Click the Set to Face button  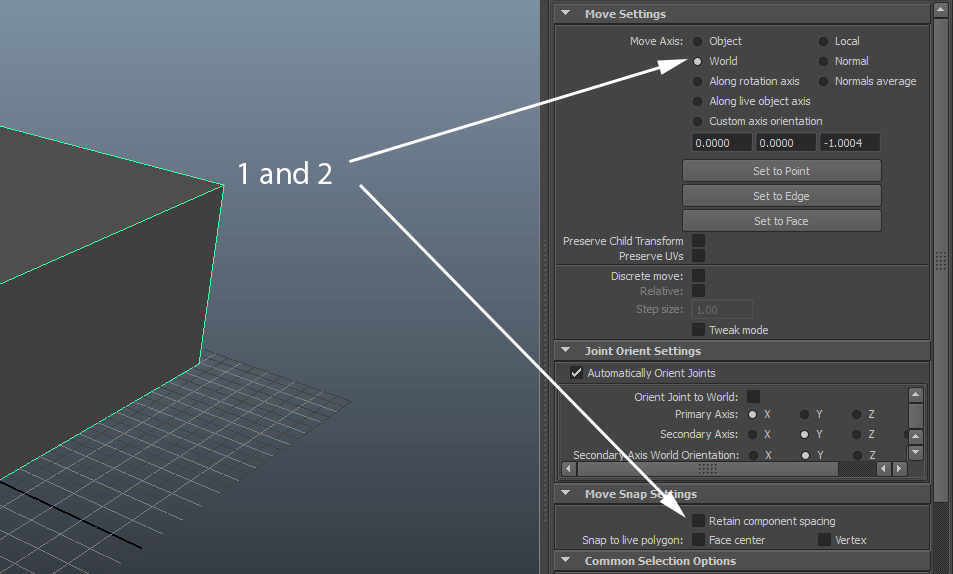[x=782, y=221]
